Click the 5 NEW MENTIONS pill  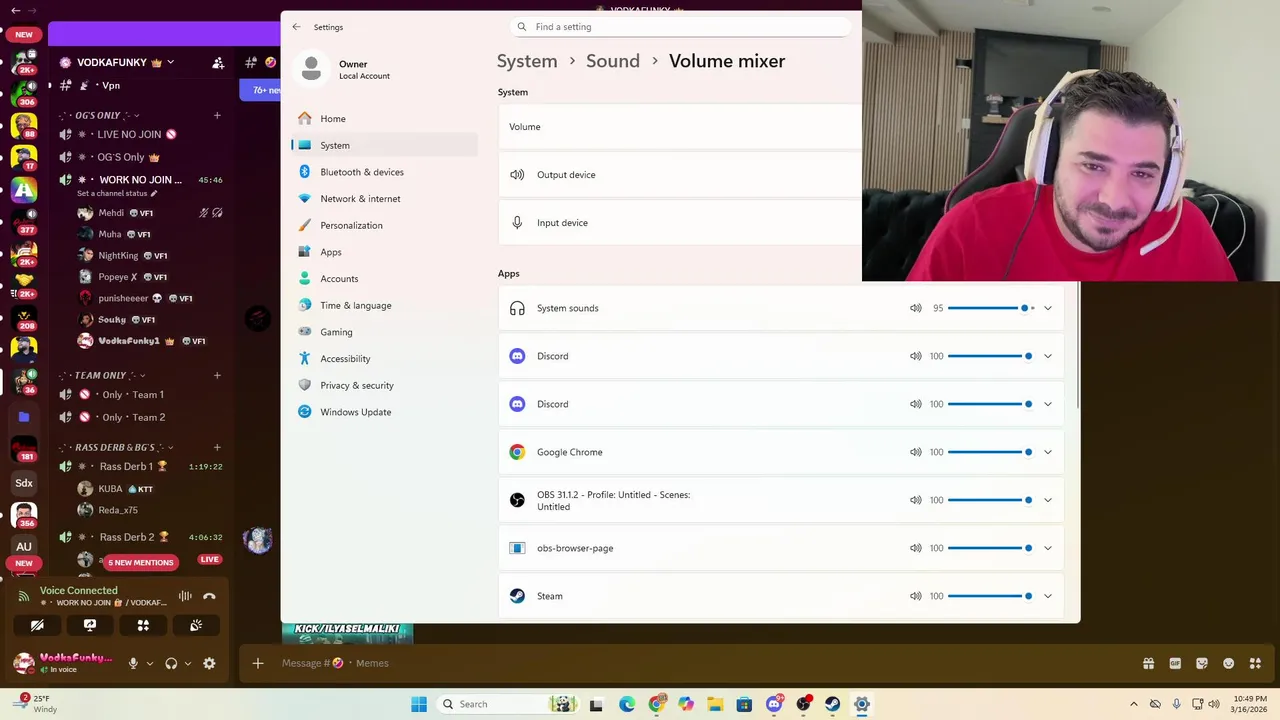coord(140,562)
